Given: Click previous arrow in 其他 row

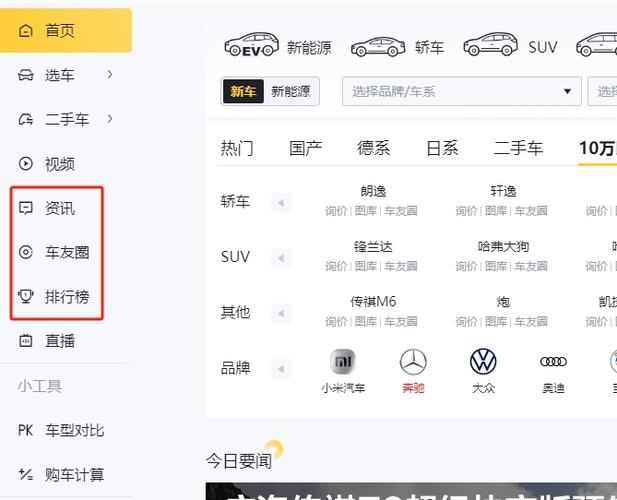Looking at the screenshot, I should (281, 314).
